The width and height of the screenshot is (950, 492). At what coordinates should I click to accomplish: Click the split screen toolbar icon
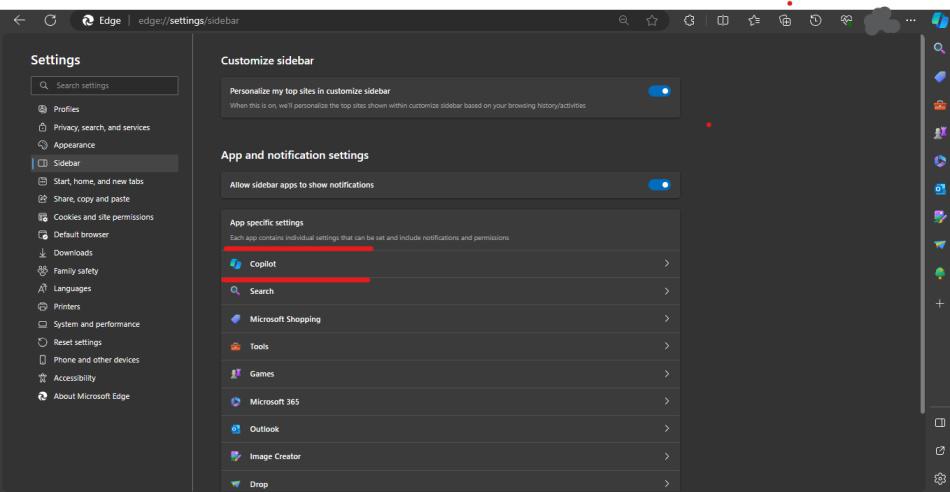pos(723,20)
